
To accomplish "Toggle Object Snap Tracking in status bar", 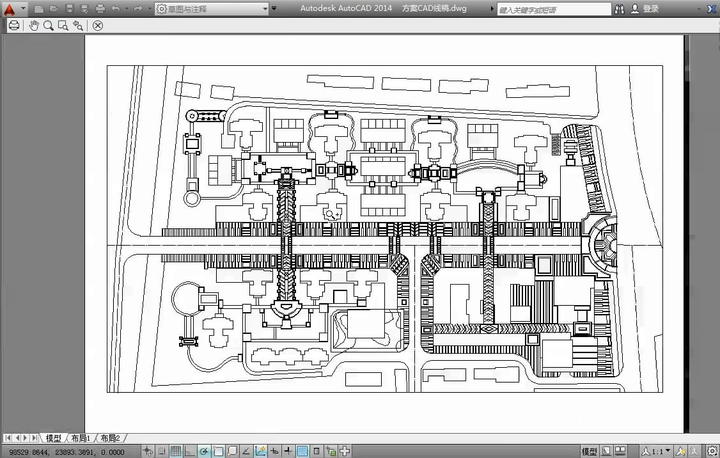I will tap(246, 451).
